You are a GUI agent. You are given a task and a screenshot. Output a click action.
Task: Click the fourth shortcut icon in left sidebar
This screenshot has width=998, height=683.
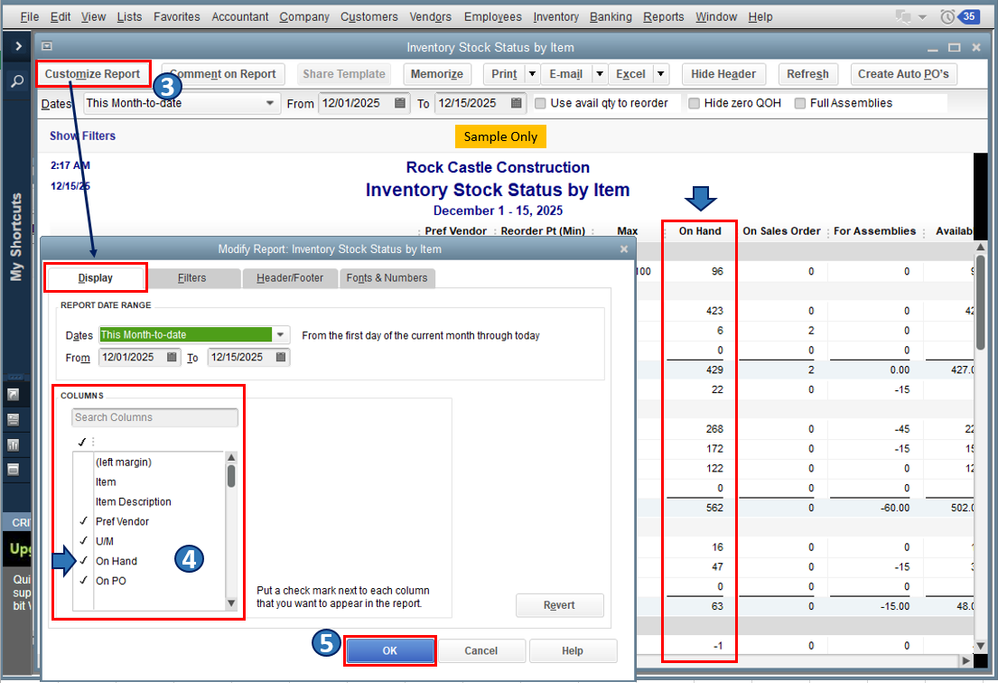(13, 470)
